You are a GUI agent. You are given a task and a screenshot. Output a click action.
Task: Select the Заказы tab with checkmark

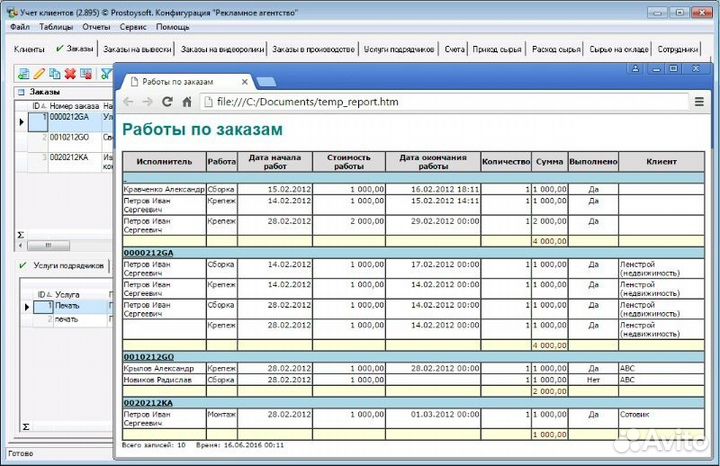coord(75,48)
